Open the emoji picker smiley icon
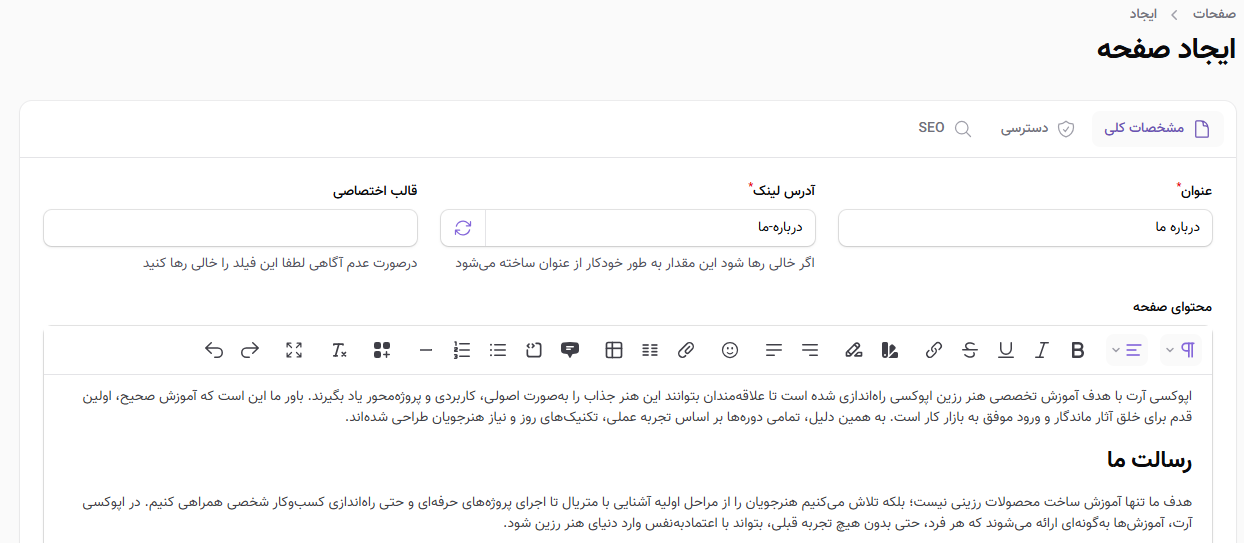Image resolution: width=1244 pixels, height=543 pixels. pyautogui.click(x=730, y=350)
